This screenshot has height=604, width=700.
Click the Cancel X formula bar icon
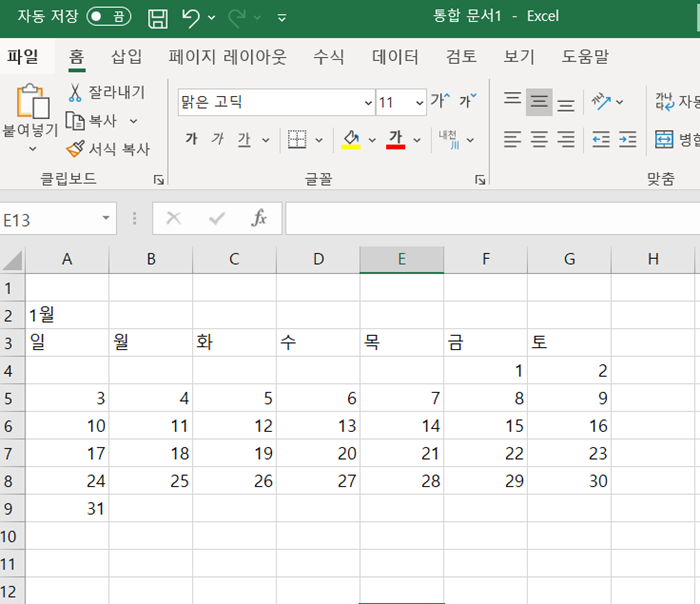point(173,218)
